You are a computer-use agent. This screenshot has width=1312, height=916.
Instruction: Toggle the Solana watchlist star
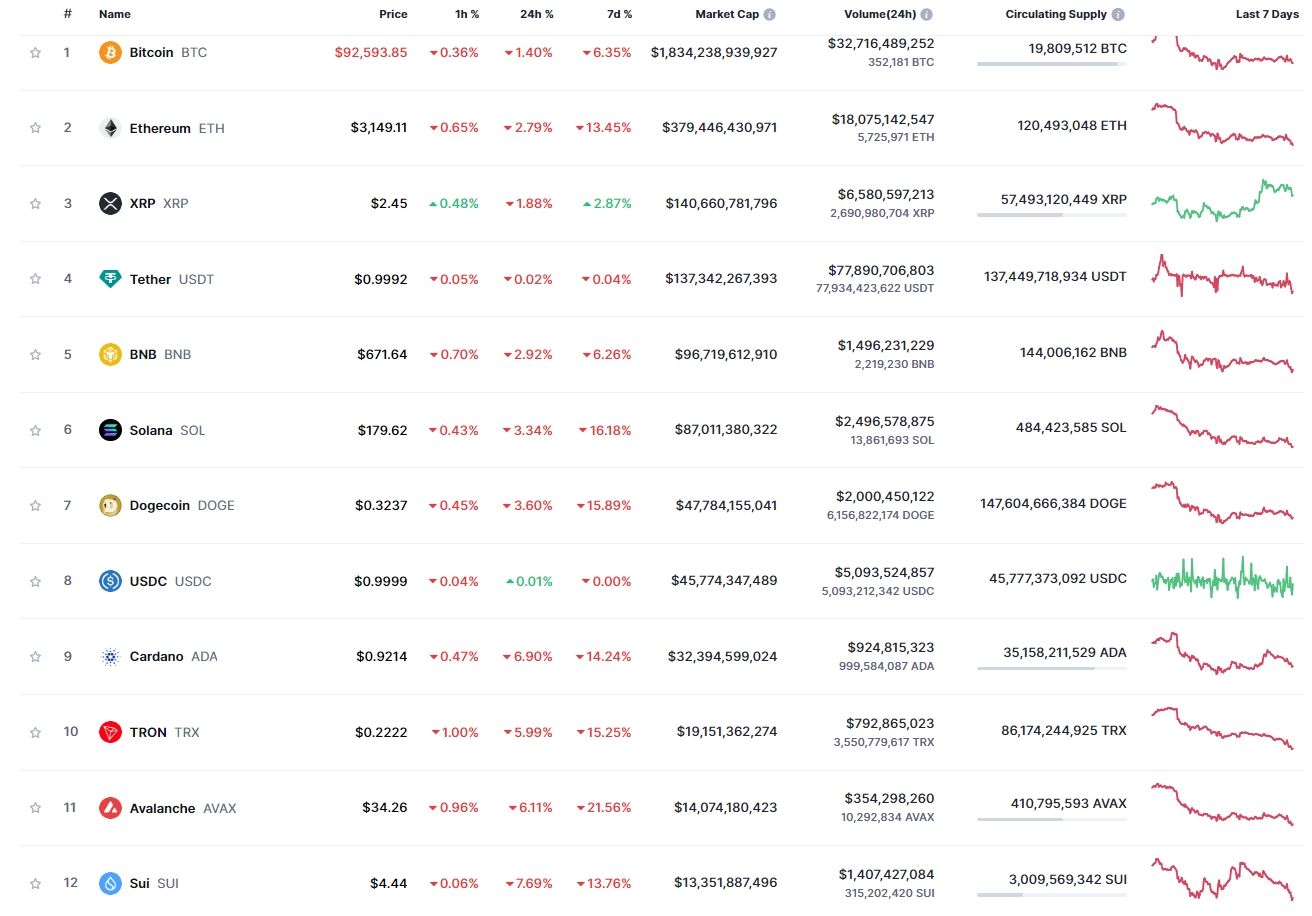(x=36, y=430)
